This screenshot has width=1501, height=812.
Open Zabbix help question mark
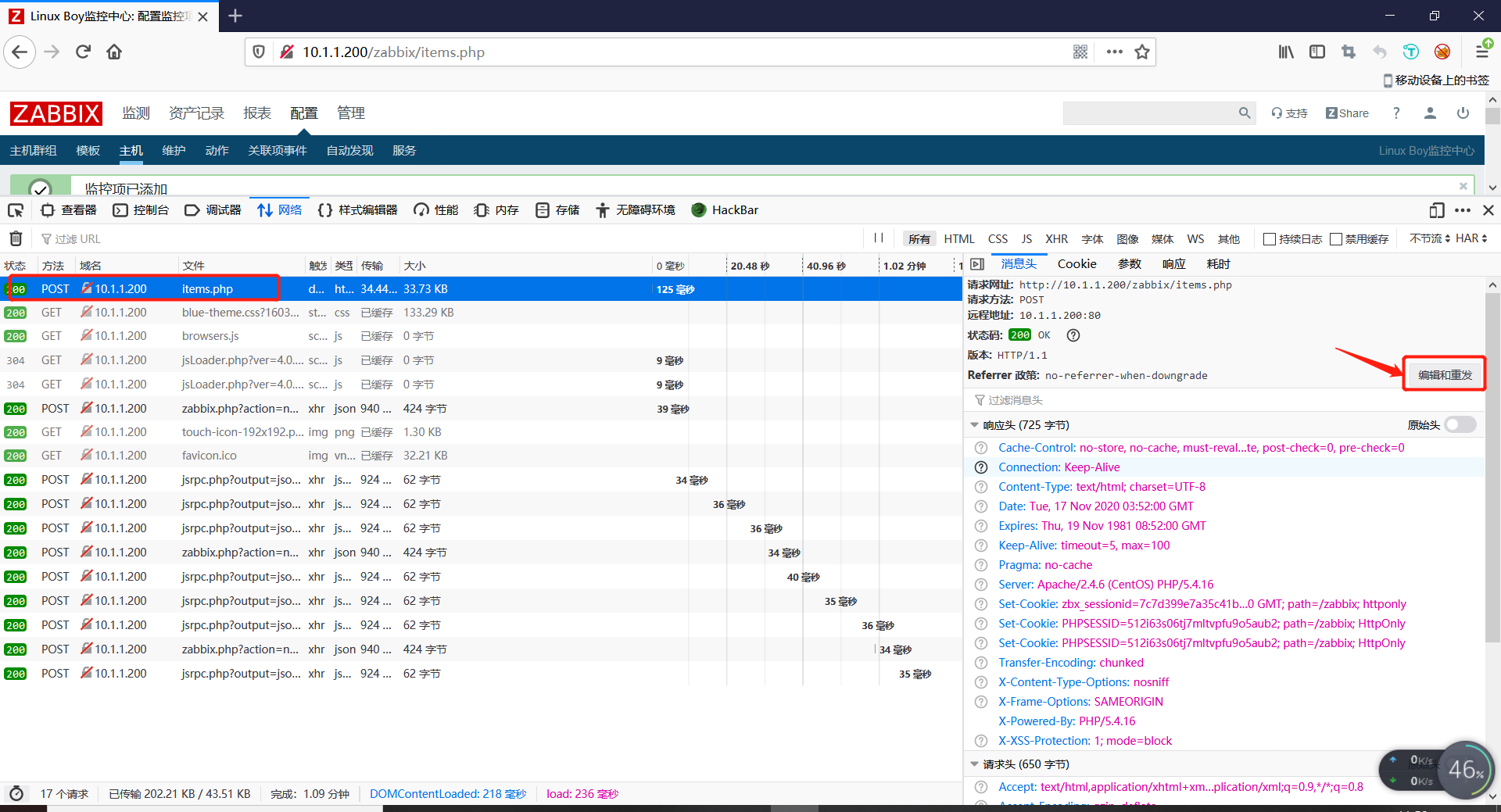pyautogui.click(x=1396, y=113)
